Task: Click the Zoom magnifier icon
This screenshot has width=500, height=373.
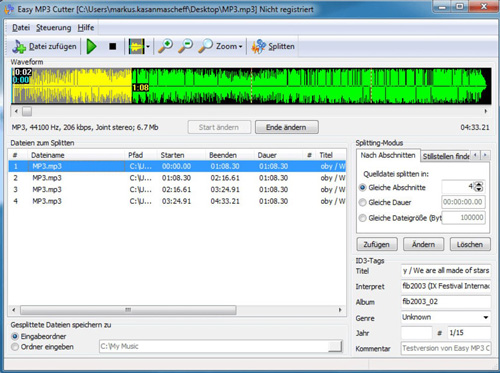Action: (205, 46)
